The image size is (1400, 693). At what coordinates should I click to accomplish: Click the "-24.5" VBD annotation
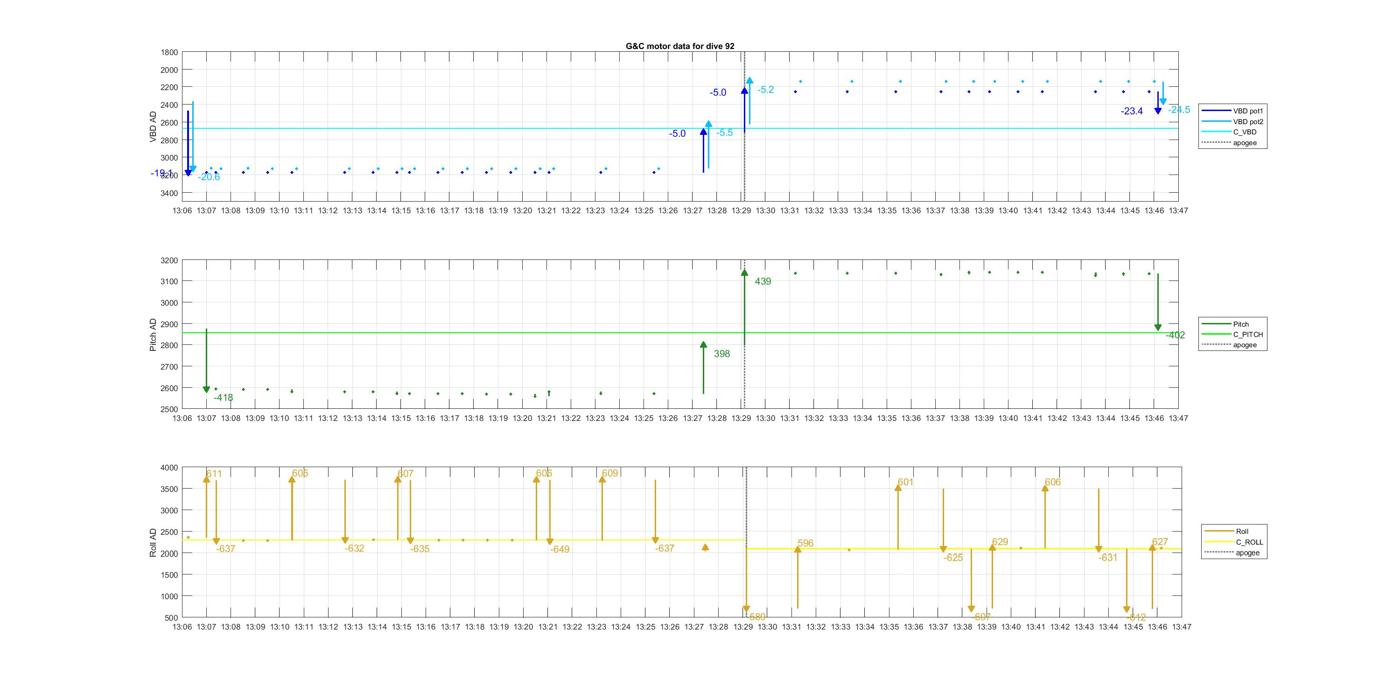click(1179, 110)
